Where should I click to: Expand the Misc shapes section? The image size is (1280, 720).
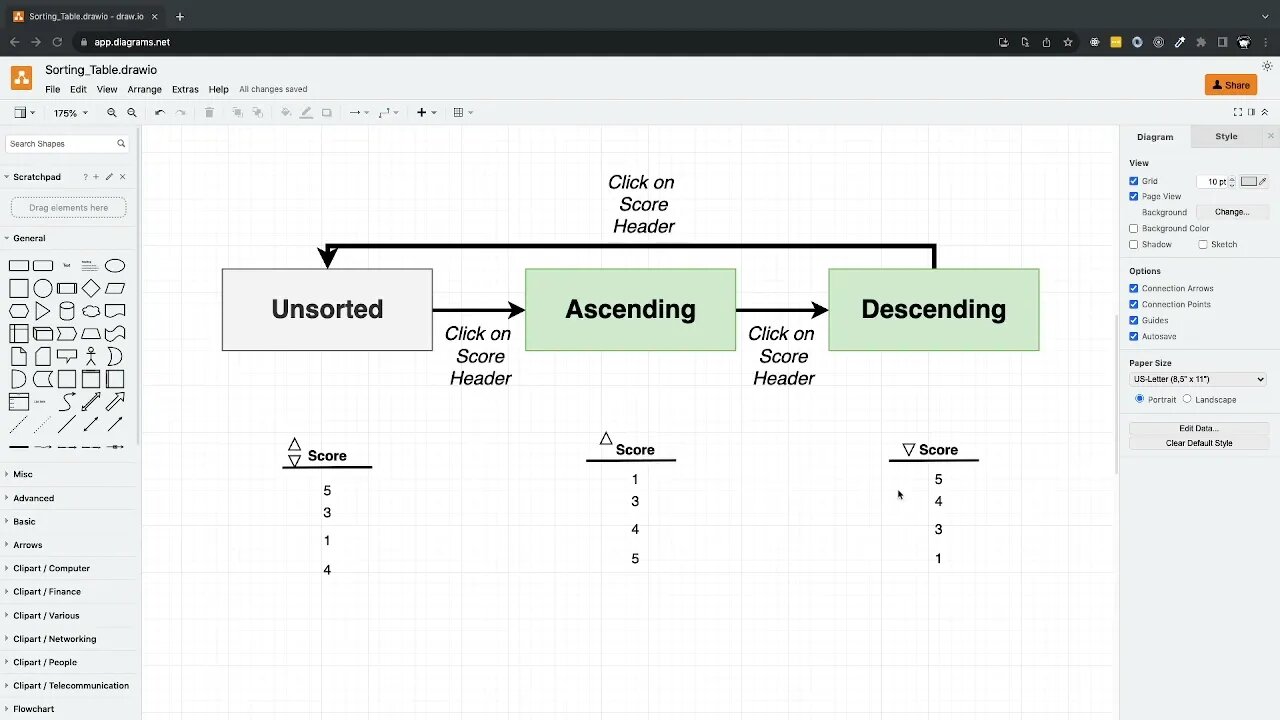point(69,474)
